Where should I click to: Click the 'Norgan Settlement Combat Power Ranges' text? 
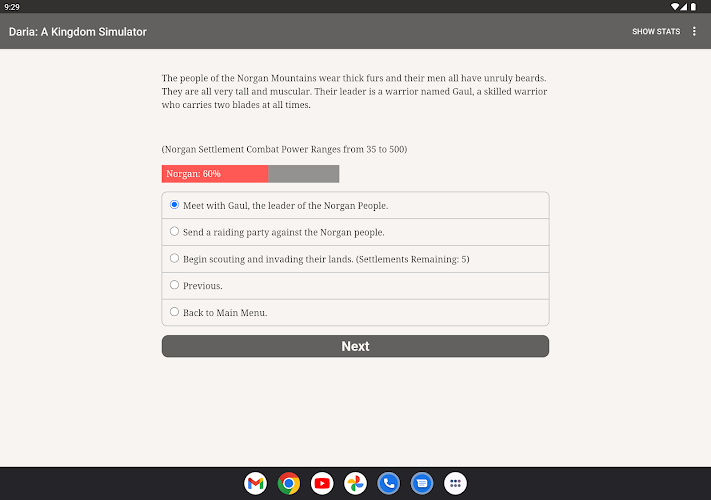284,149
